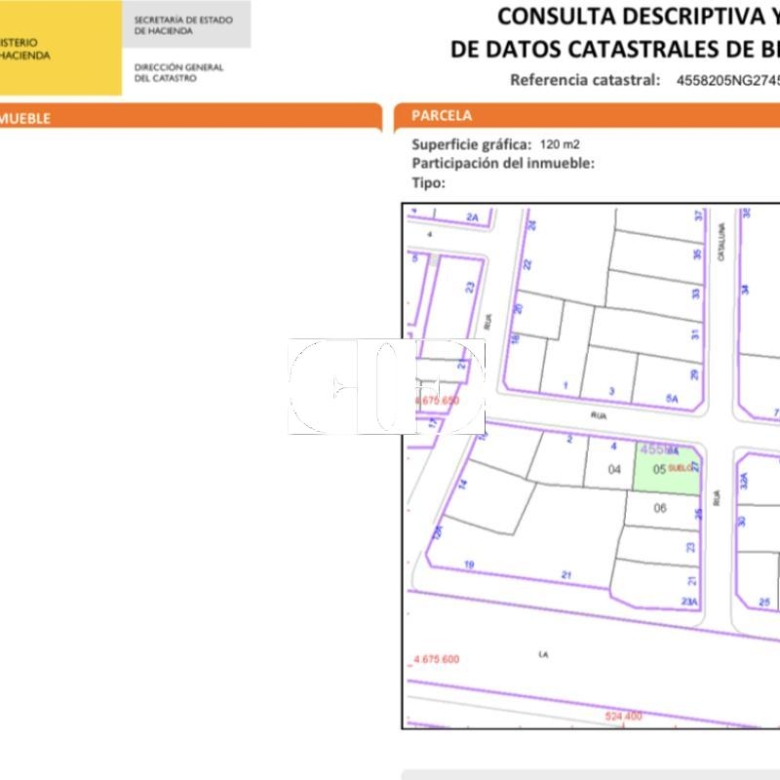Select parcel 06 on the map
The width and height of the screenshot is (780, 780).
coord(661,509)
